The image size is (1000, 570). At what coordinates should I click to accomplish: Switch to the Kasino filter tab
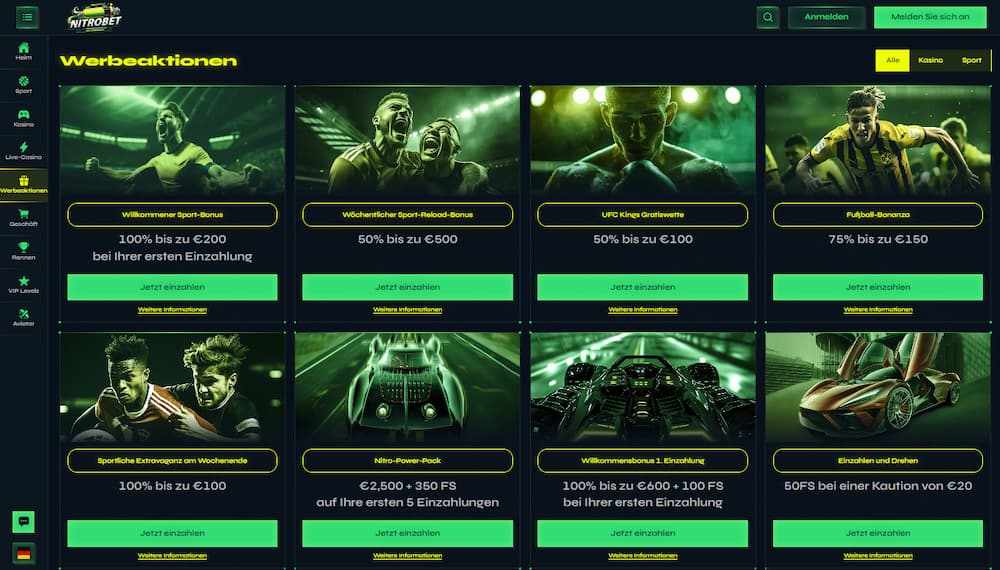(x=930, y=60)
